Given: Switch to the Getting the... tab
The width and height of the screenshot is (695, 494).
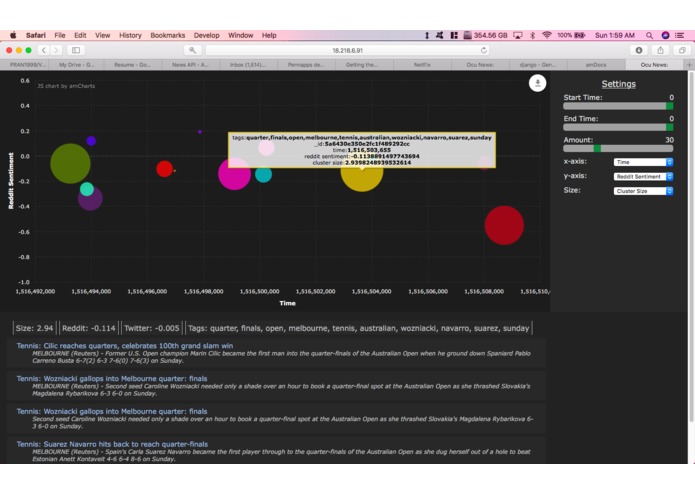Looking at the screenshot, I should (362, 65).
